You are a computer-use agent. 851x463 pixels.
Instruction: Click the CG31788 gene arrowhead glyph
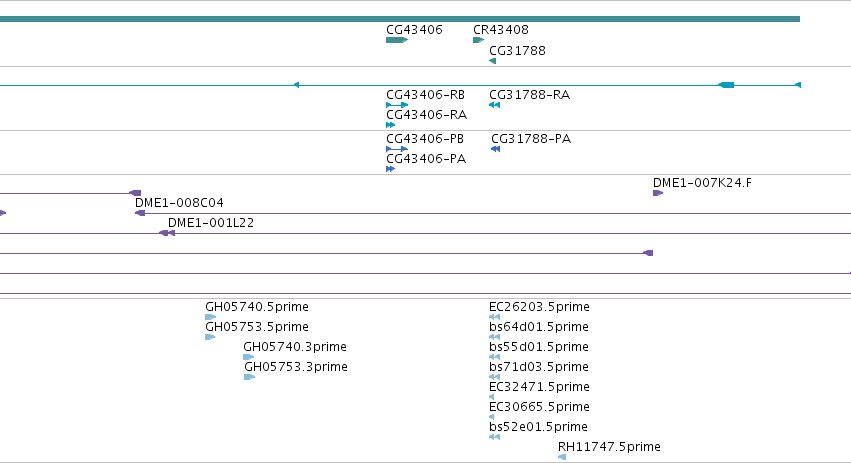pos(492,61)
